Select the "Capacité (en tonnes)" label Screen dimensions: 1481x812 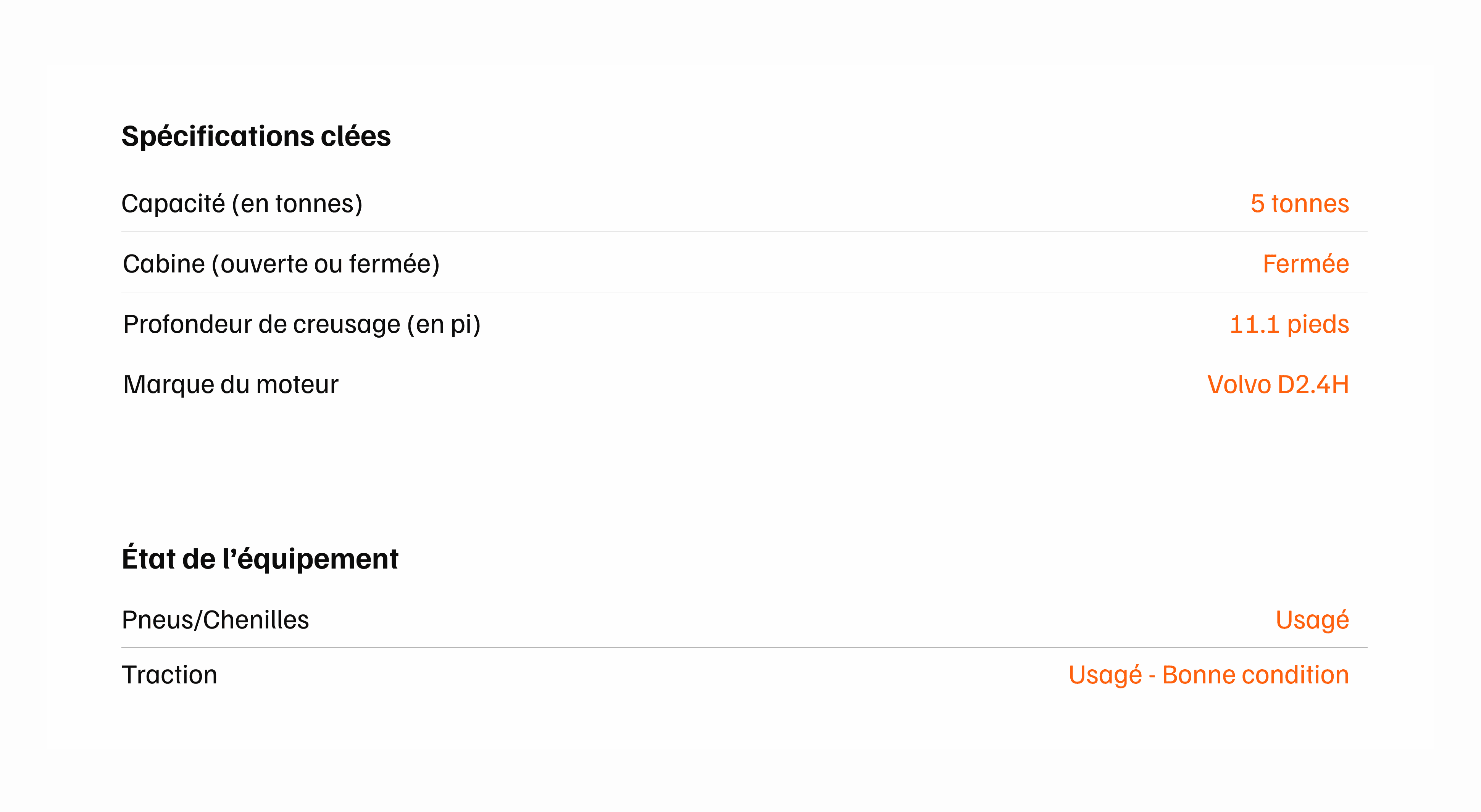(x=242, y=203)
